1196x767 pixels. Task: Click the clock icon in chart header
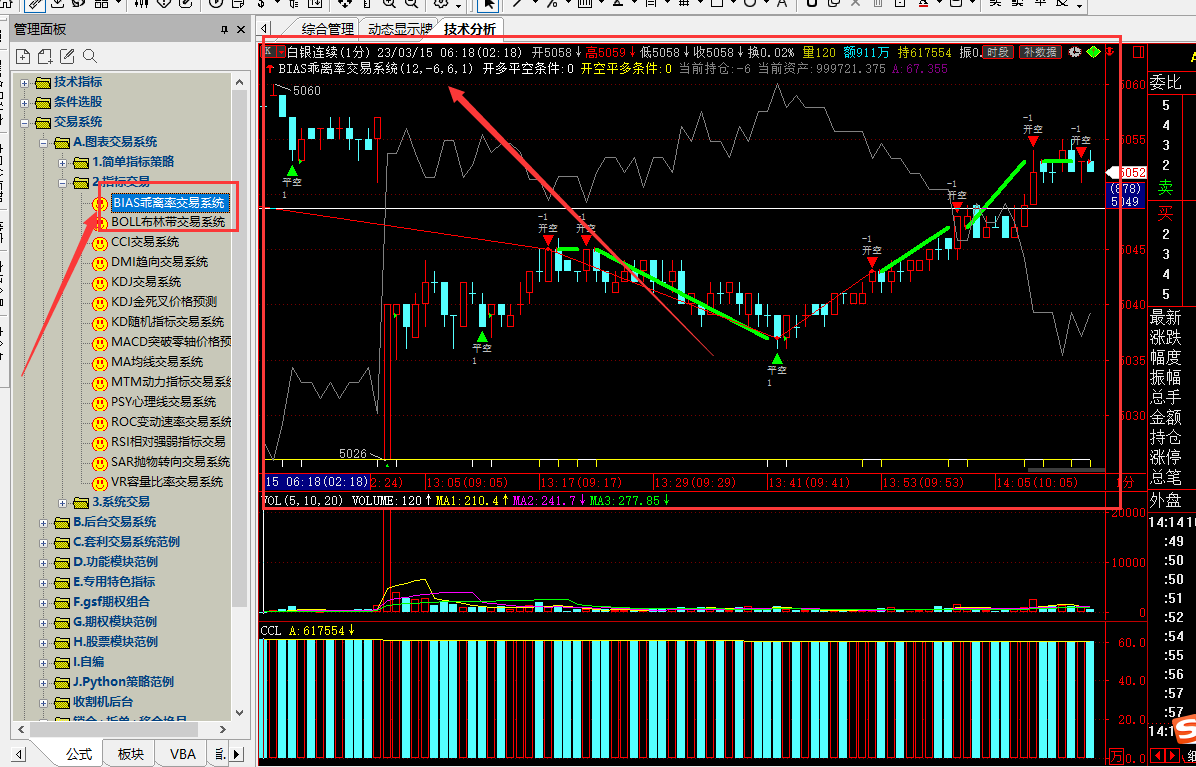pos(1075,52)
